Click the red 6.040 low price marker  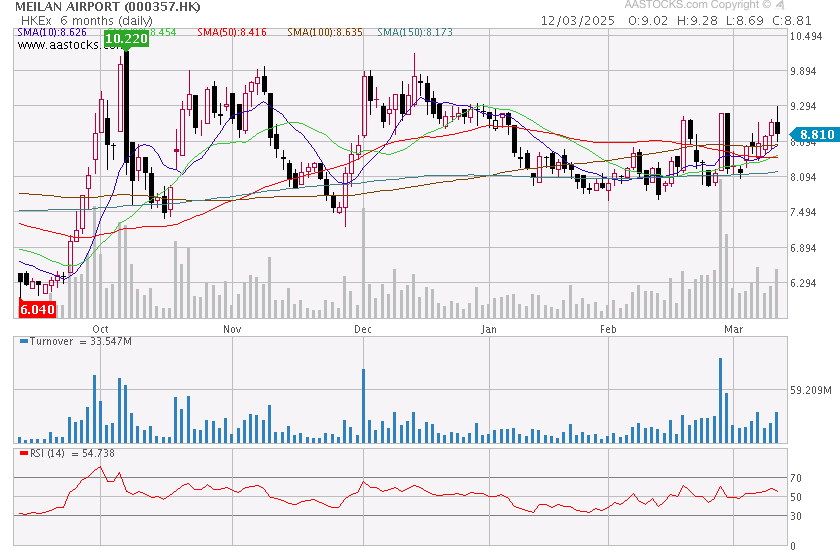[37, 309]
